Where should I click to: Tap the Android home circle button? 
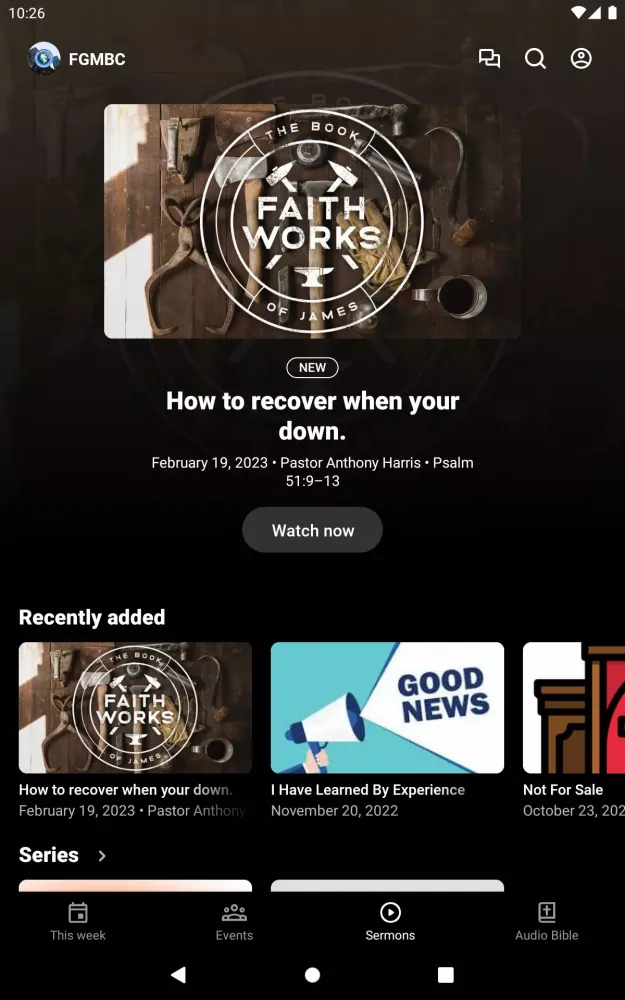point(312,974)
